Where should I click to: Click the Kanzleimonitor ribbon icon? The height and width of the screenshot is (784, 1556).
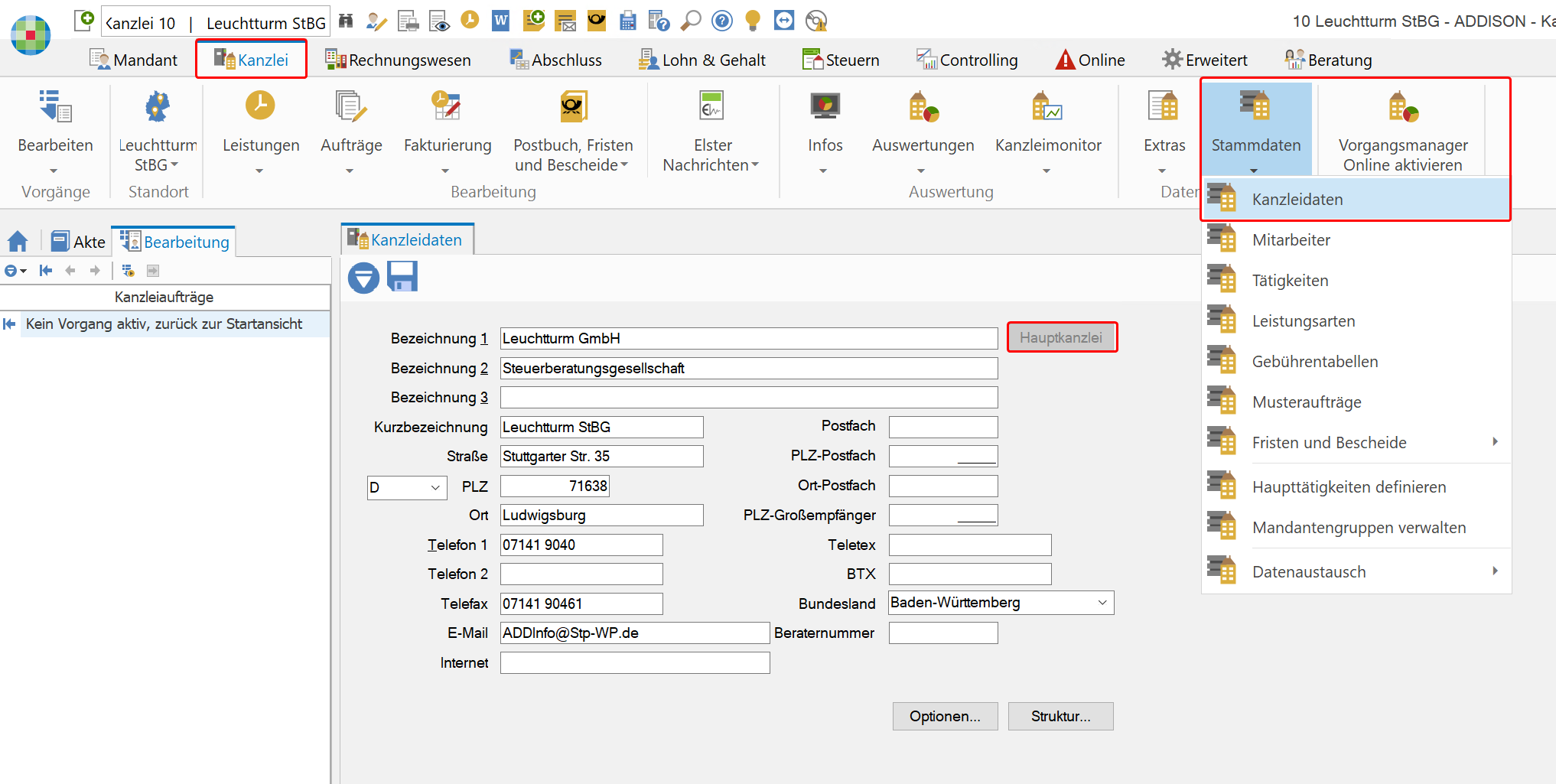1047,107
